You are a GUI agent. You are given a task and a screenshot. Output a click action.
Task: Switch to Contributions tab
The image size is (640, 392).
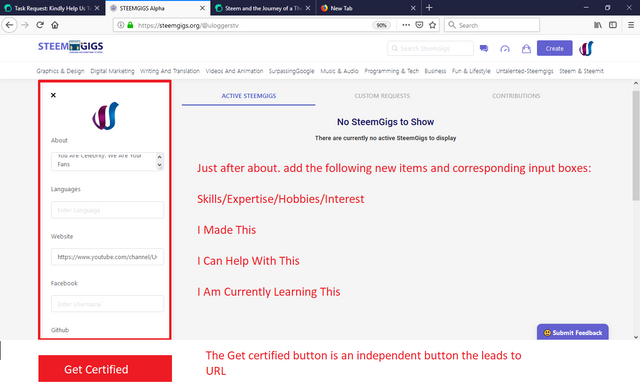click(516, 96)
